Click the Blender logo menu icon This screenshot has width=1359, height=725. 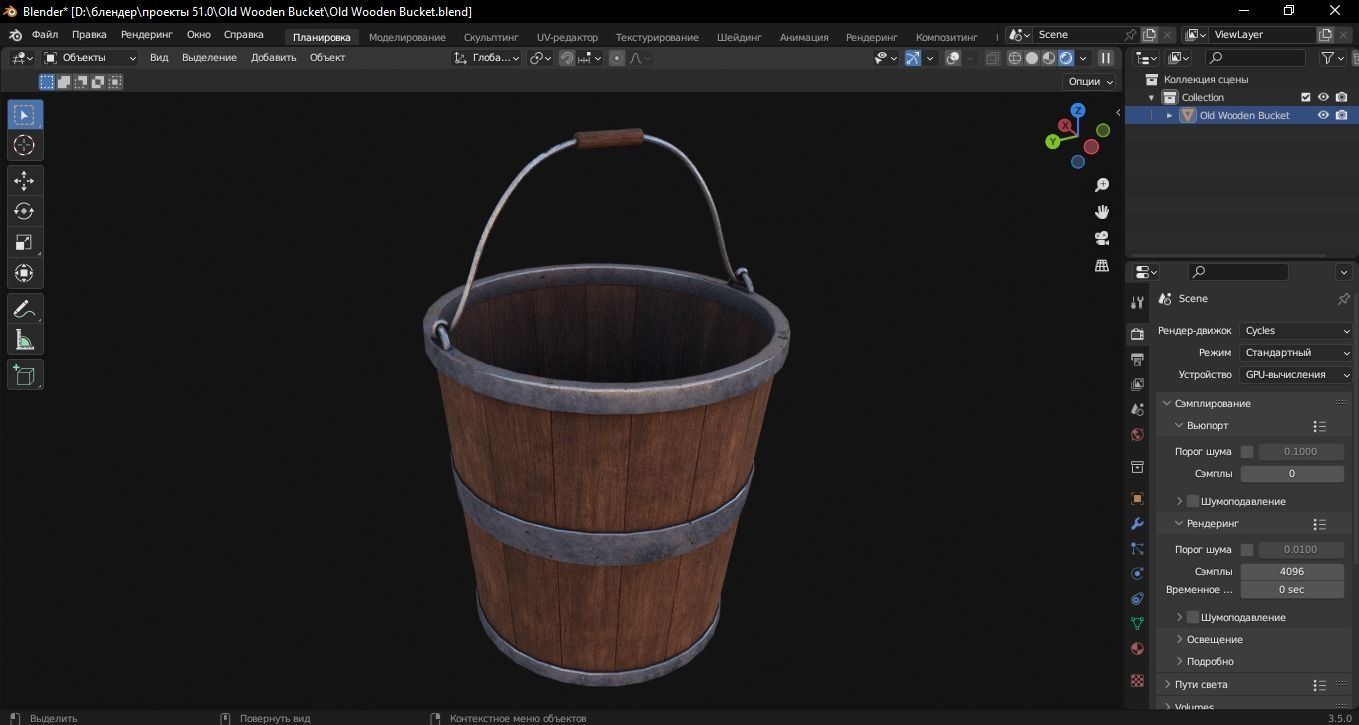coord(15,35)
